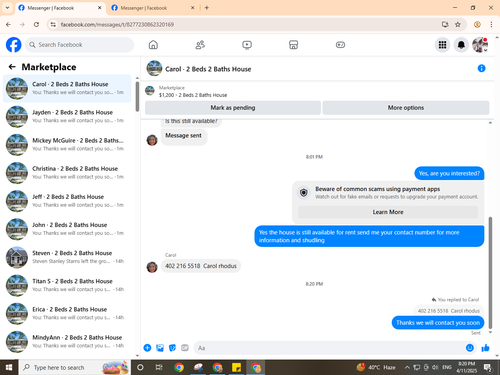Screen dimensions: 500x375
Task: Click the taskbar search box
Action: 75,367
